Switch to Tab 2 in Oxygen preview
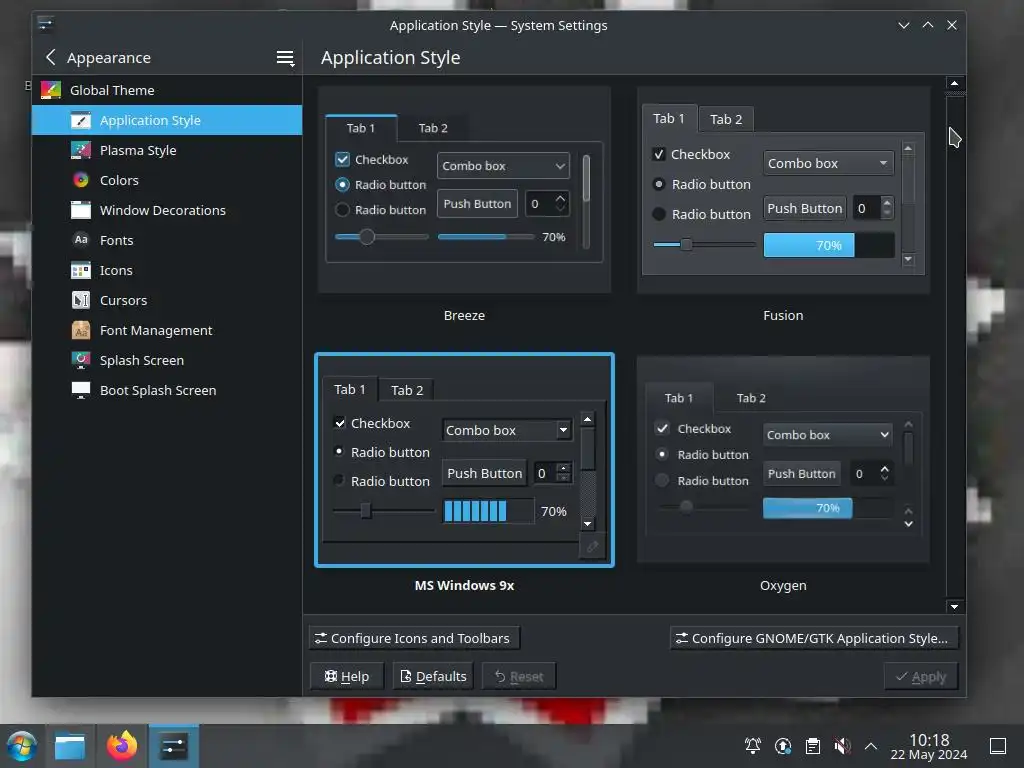The width and height of the screenshot is (1024, 768). [x=751, y=398]
